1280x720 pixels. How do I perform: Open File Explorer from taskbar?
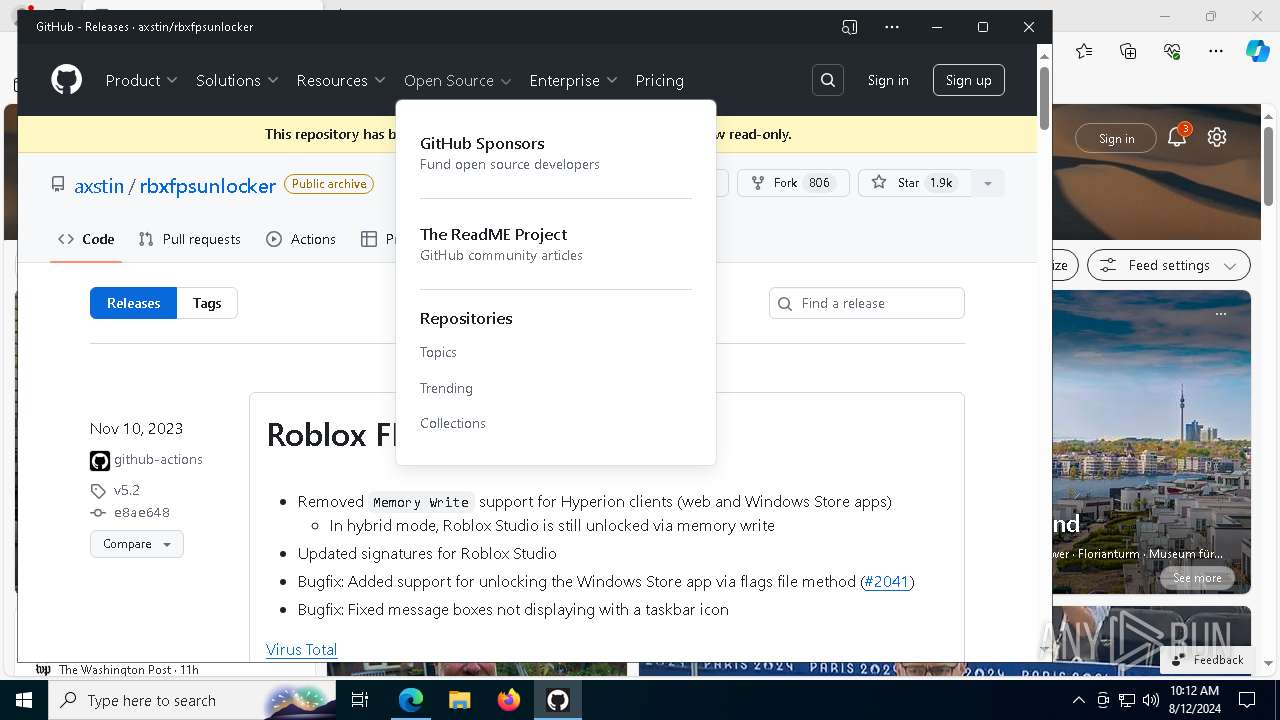[459, 700]
